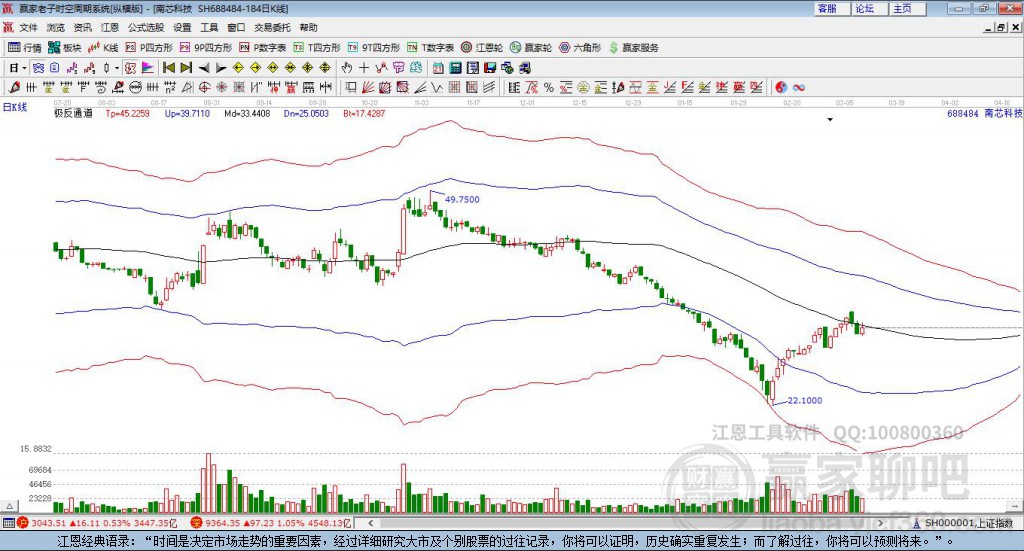
Task: Select the n² square tool
Action: [170, 87]
